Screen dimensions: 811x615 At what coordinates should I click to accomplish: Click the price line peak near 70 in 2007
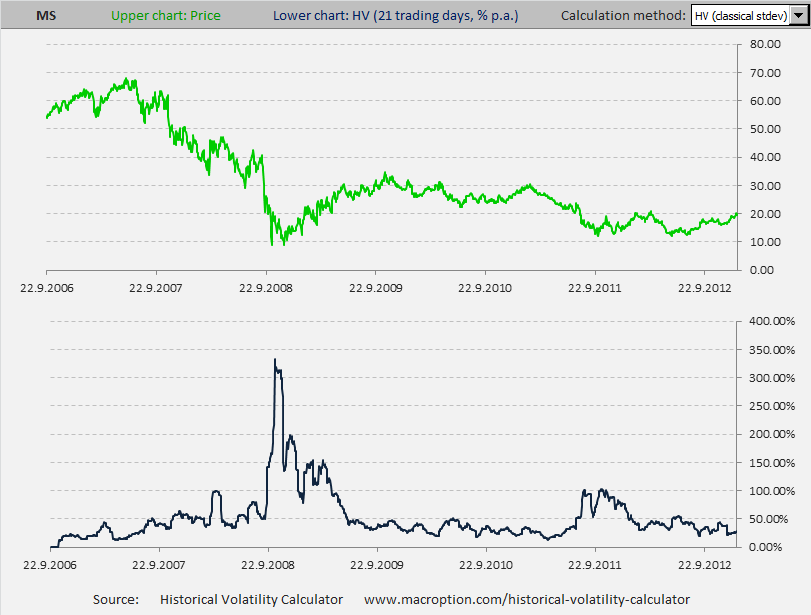click(127, 79)
